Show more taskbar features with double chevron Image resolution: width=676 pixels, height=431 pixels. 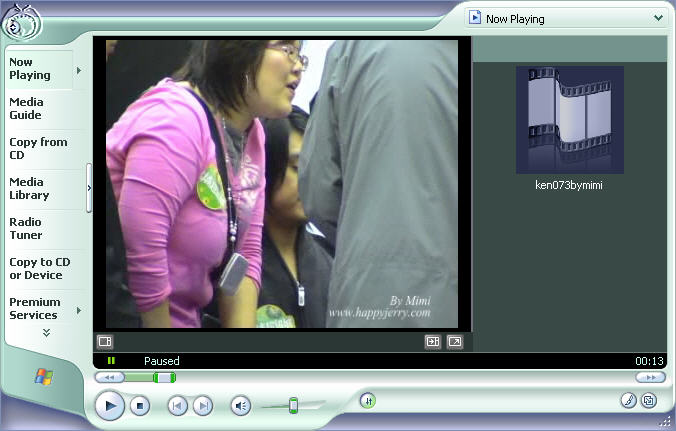[x=47, y=333]
